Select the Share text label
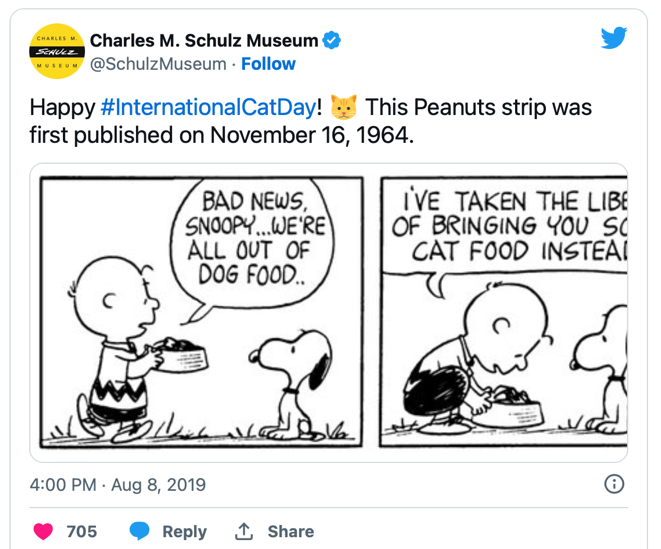This screenshot has height=549, width=661. pyautogui.click(x=291, y=531)
